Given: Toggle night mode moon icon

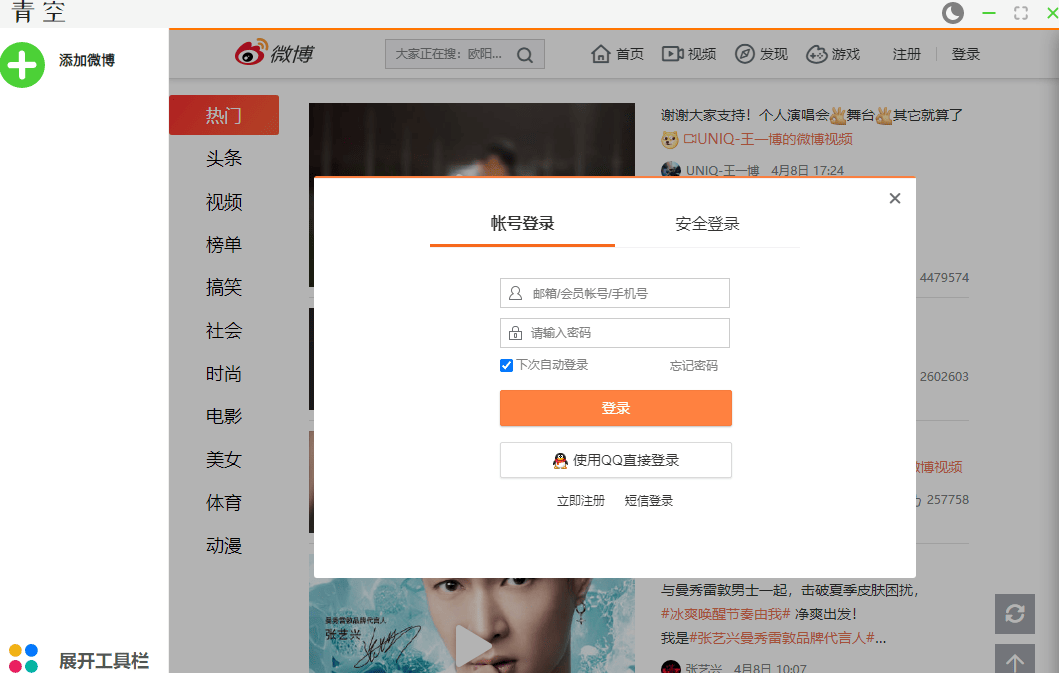Looking at the screenshot, I should [x=952, y=13].
